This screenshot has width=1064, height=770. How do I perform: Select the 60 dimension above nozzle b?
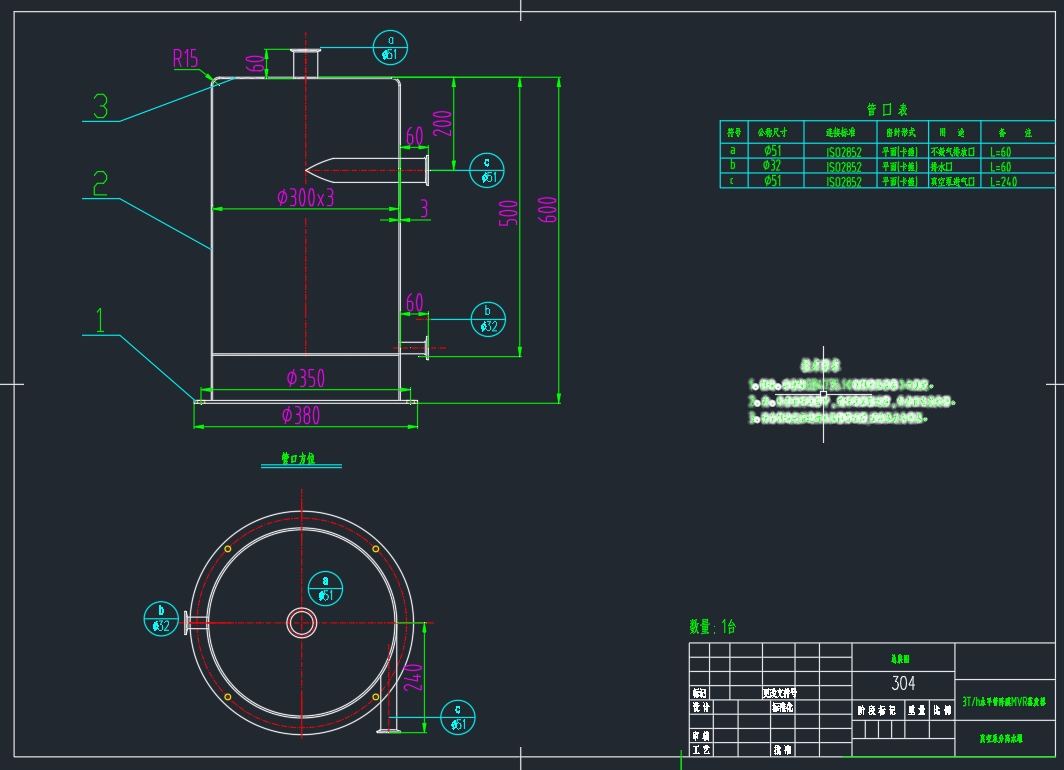(x=415, y=303)
